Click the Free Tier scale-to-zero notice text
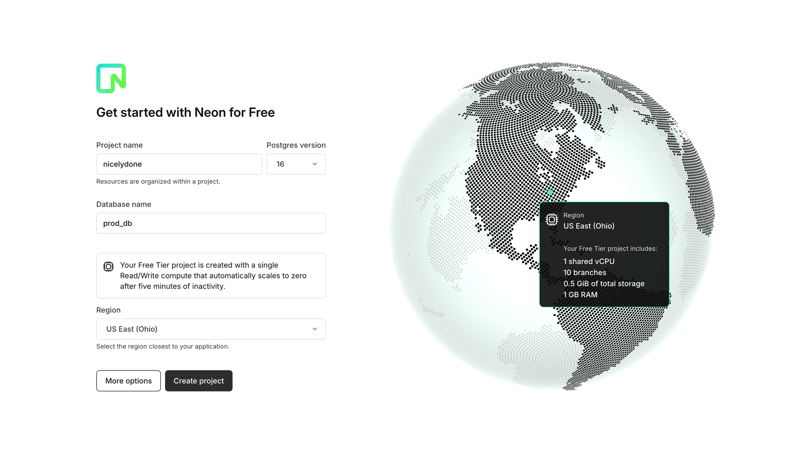This screenshot has height=455, width=800. pyautogui.click(x=213, y=275)
